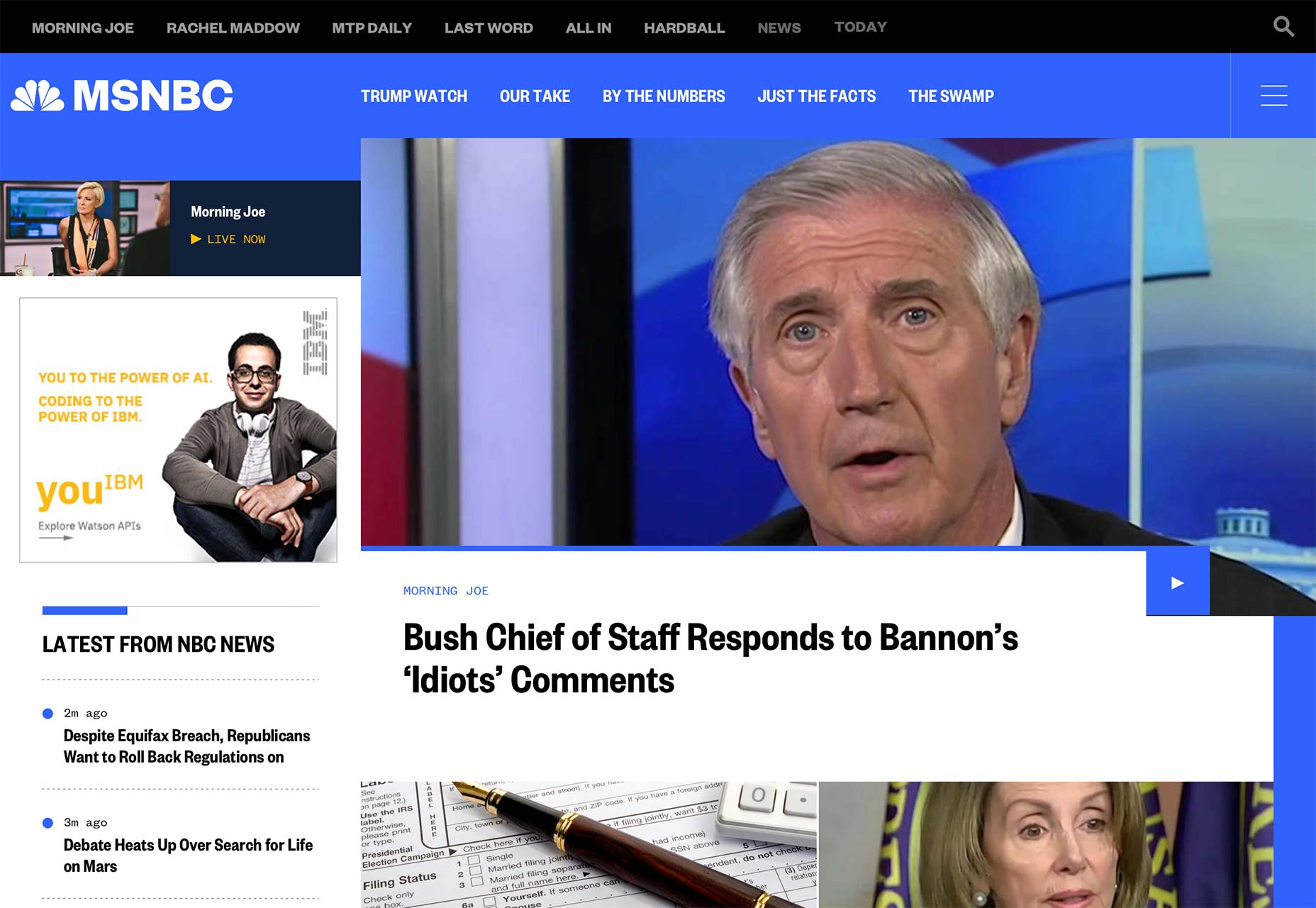Open the Our Take section

[x=535, y=96]
